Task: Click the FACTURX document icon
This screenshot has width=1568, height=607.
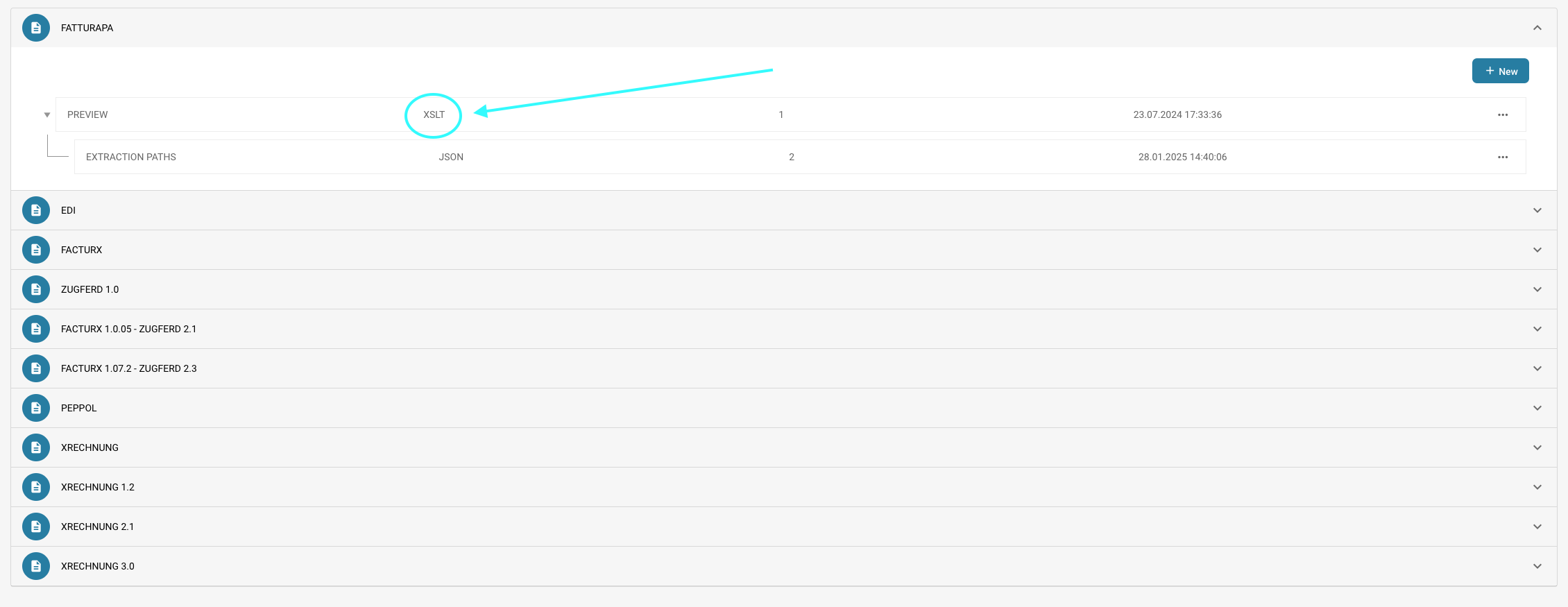Action: tap(36, 250)
